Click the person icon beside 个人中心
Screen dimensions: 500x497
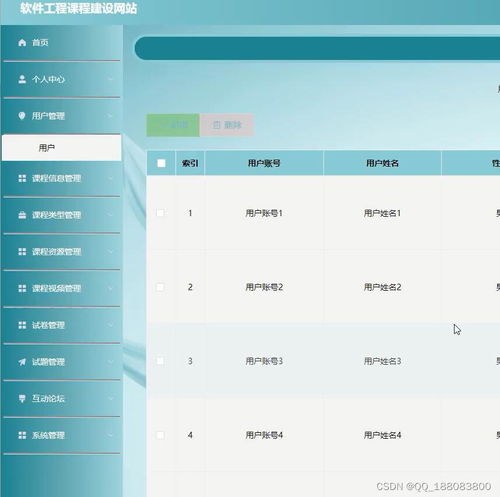tap(22, 79)
